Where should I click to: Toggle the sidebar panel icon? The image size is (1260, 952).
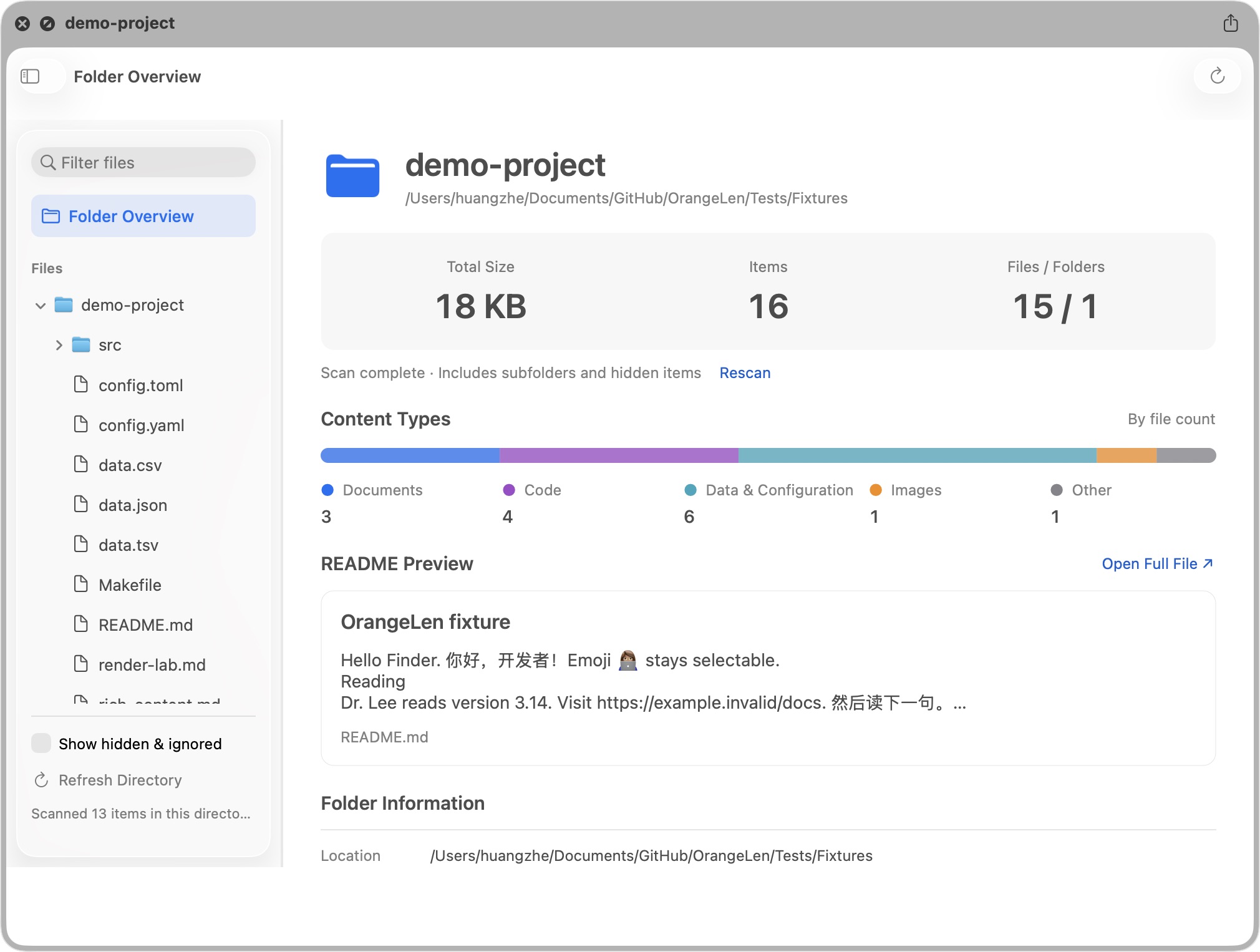coord(30,77)
